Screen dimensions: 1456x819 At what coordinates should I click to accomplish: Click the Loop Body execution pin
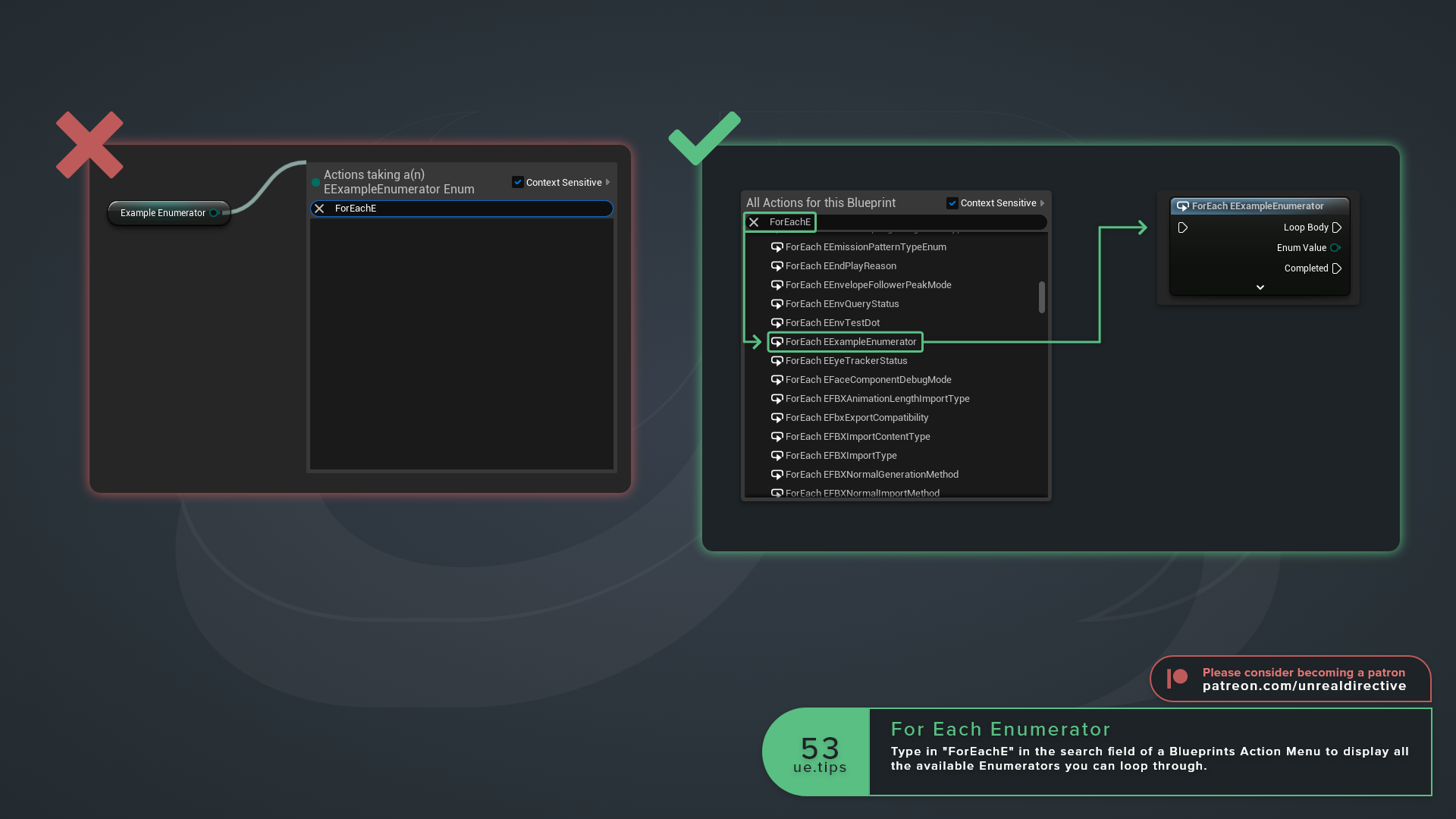(x=1336, y=227)
